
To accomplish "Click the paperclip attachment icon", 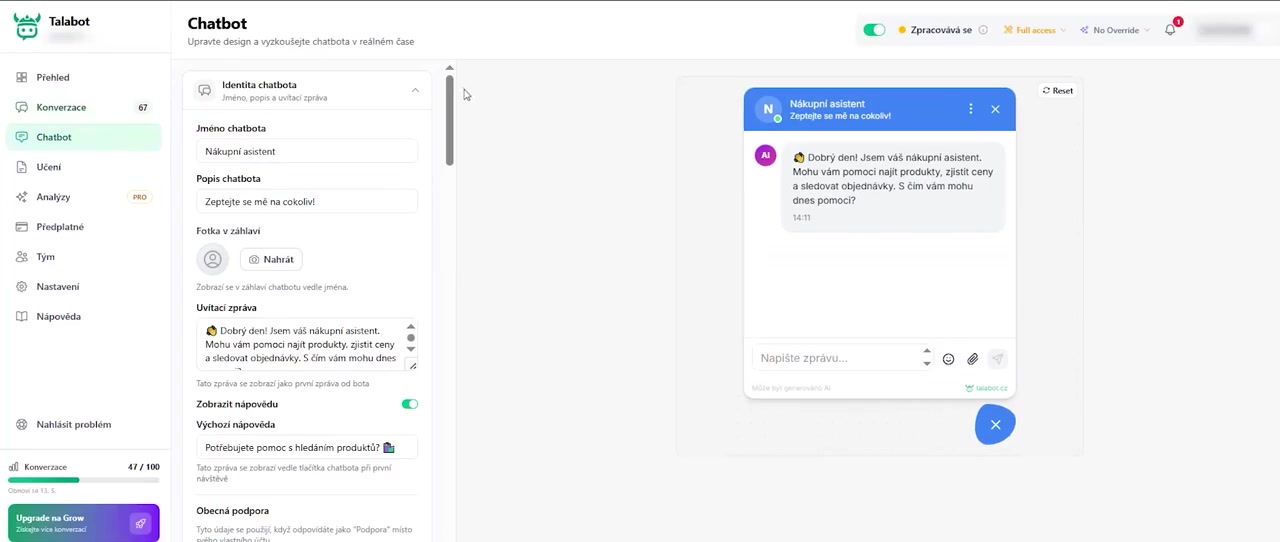I will click(x=972, y=359).
